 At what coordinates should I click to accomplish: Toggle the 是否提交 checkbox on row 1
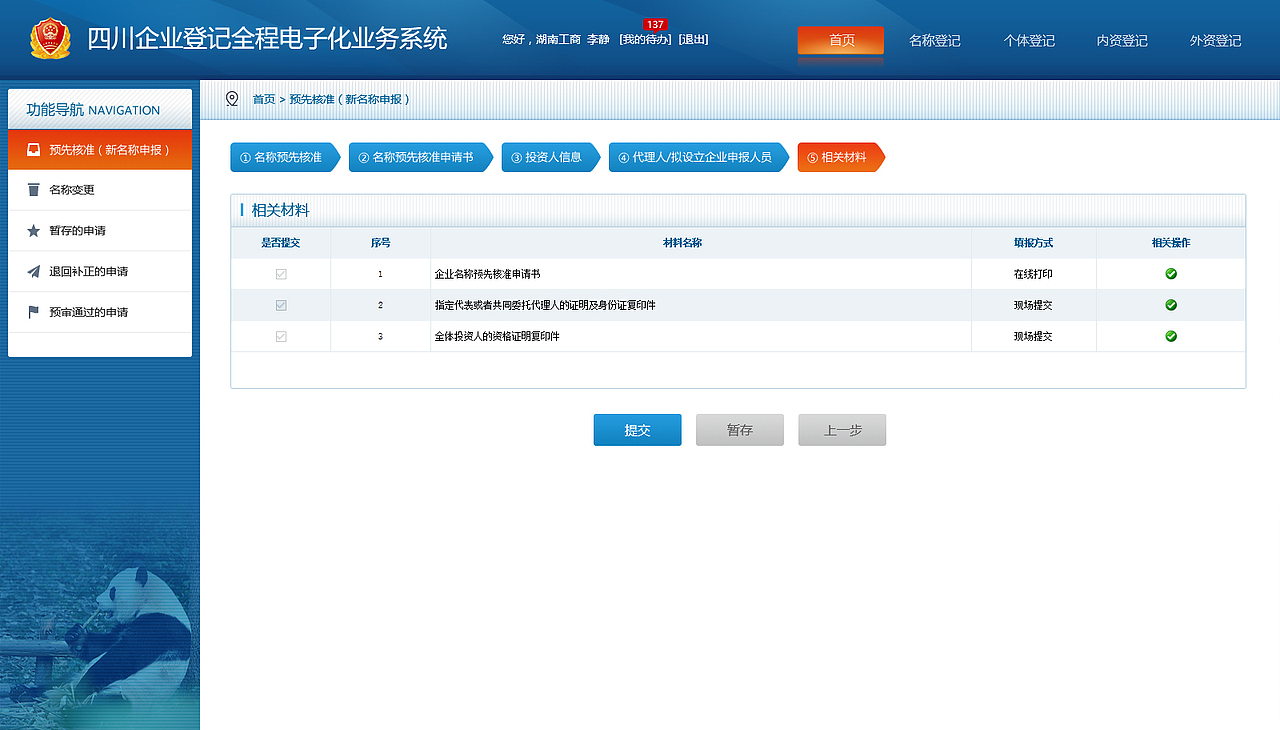coord(281,273)
